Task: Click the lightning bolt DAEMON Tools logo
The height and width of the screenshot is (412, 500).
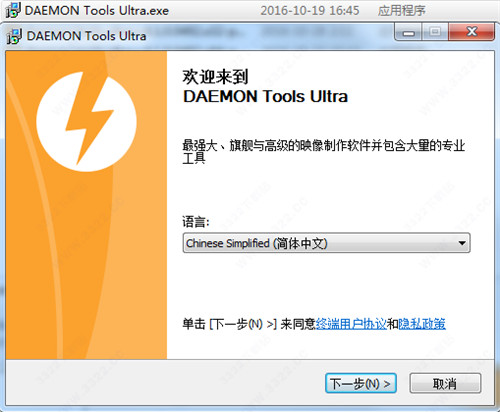Action: pyautogui.click(x=86, y=121)
